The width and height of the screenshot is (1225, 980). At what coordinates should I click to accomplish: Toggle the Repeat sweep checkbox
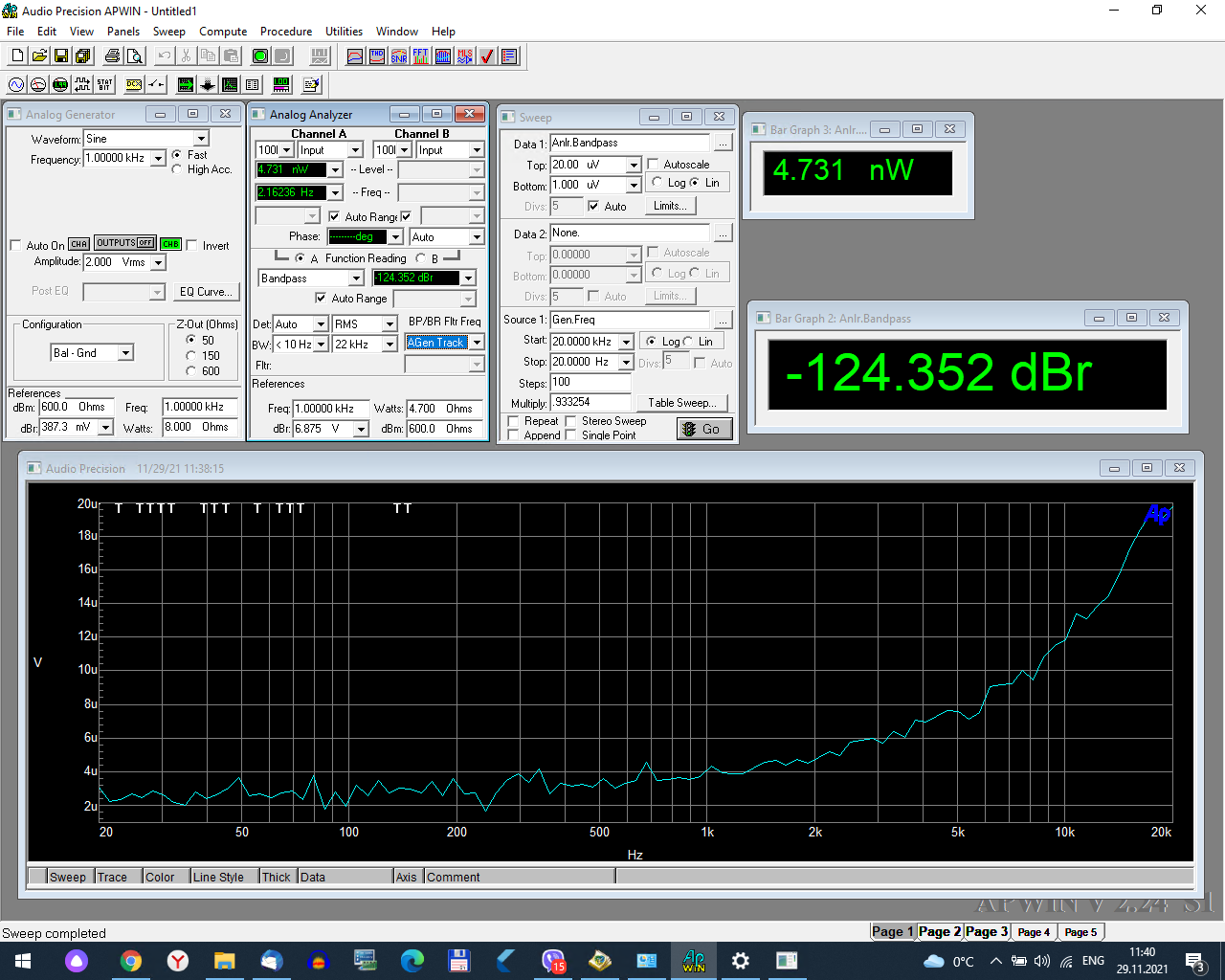513,421
